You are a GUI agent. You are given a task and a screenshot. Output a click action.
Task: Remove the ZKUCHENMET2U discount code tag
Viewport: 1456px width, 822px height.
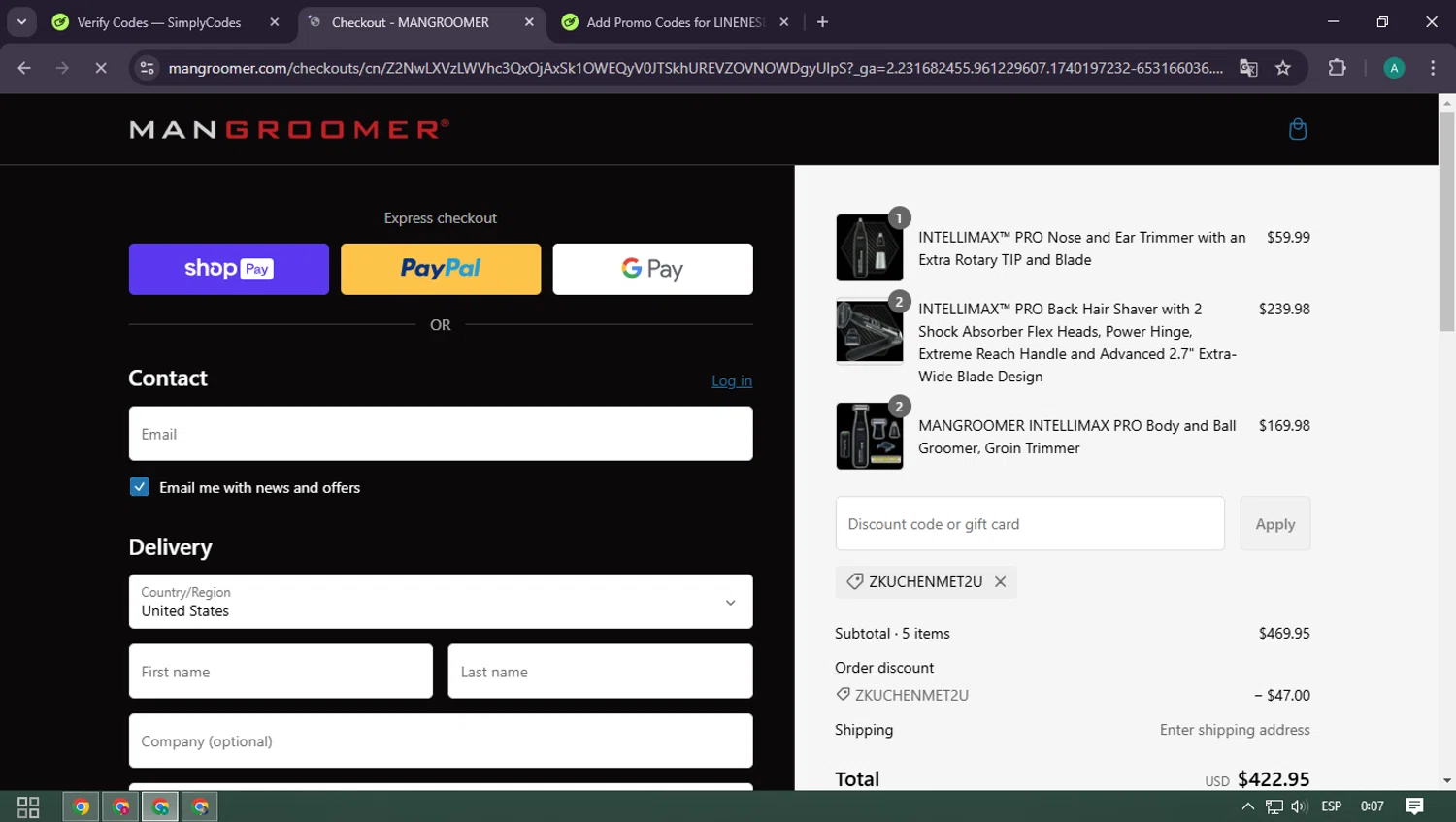[1000, 581]
